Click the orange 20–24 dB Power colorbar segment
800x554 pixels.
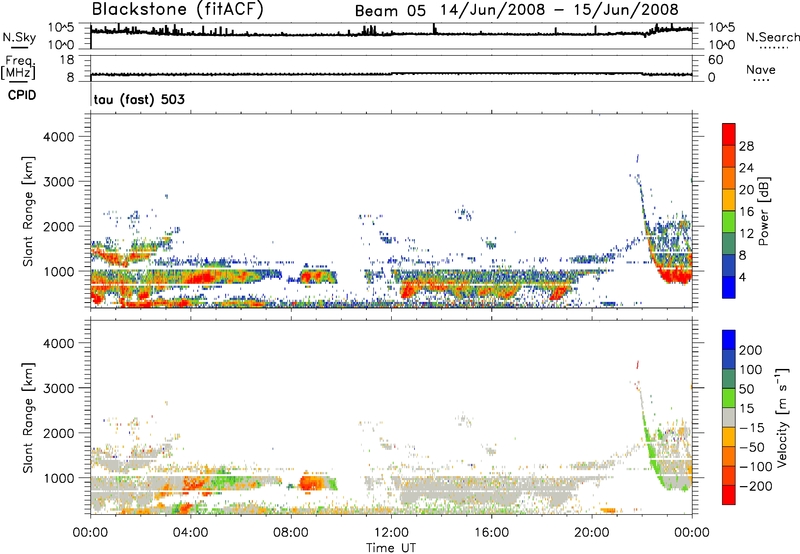tap(729, 179)
